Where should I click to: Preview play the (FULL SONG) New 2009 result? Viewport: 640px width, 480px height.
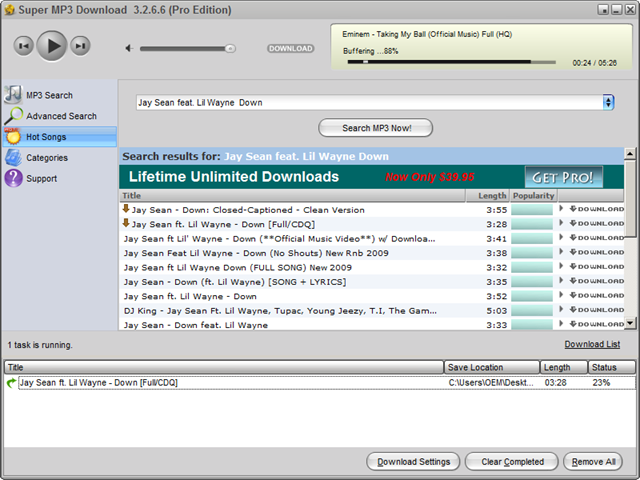point(561,266)
